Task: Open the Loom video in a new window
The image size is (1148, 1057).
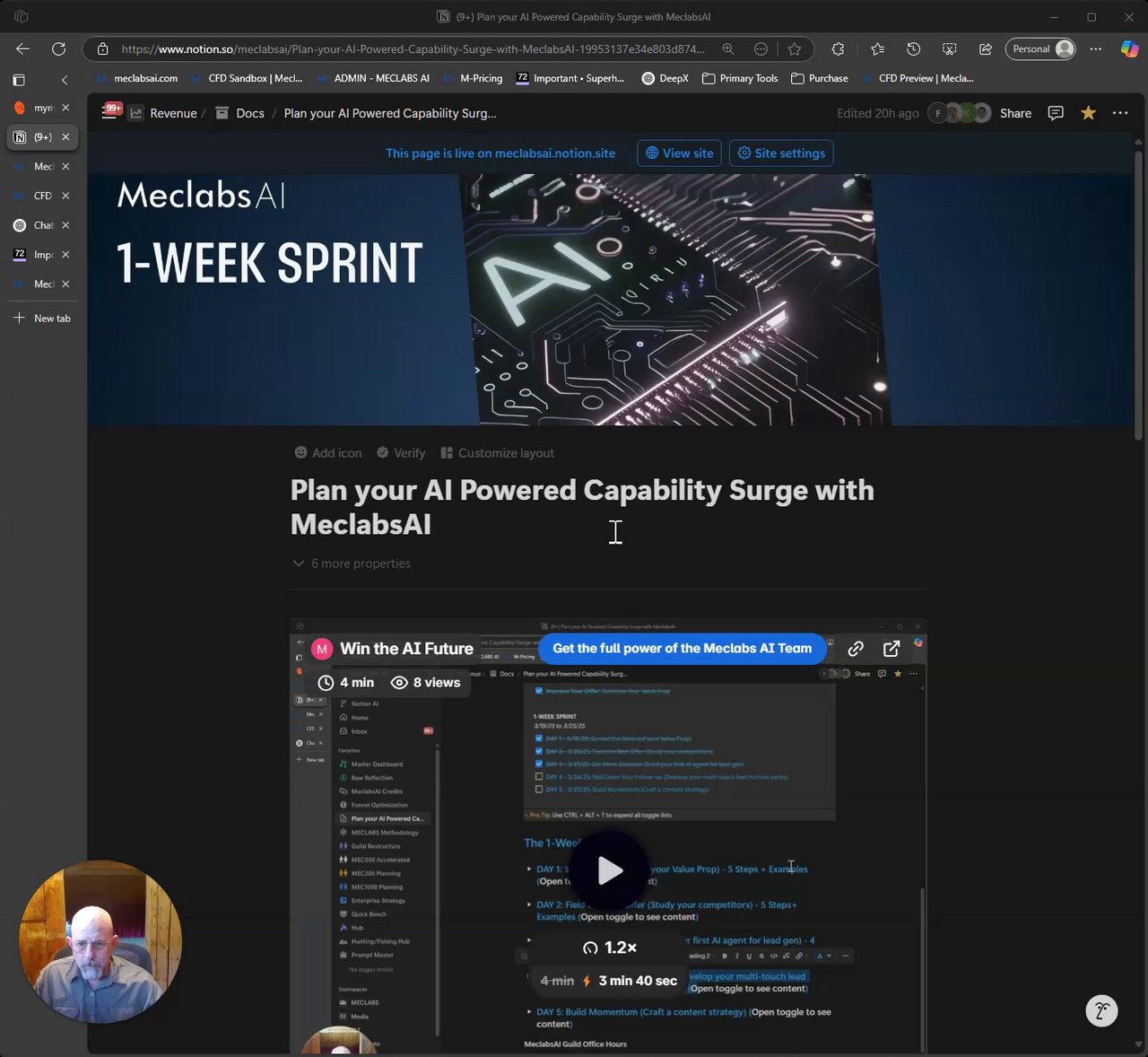Action: tap(891, 649)
